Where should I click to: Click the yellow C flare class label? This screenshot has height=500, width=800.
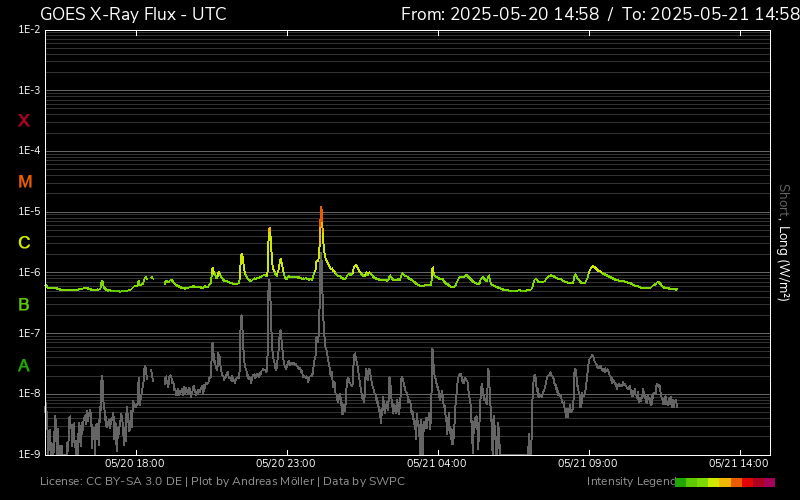(x=24, y=243)
